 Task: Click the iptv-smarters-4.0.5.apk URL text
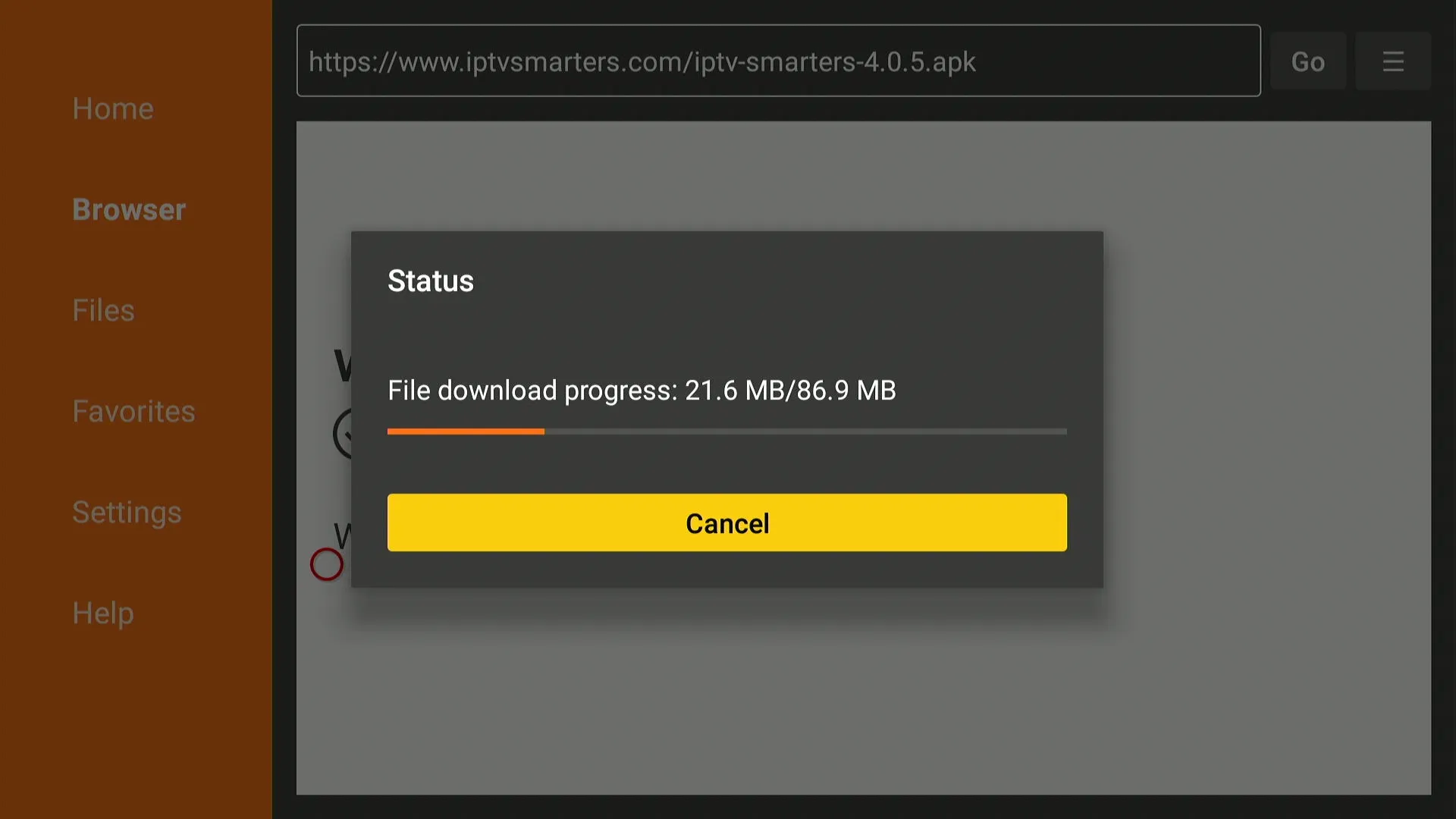coord(641,62)
